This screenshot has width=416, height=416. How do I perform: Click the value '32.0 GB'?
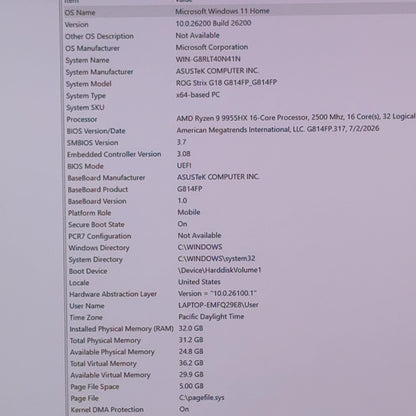[191, 328]
